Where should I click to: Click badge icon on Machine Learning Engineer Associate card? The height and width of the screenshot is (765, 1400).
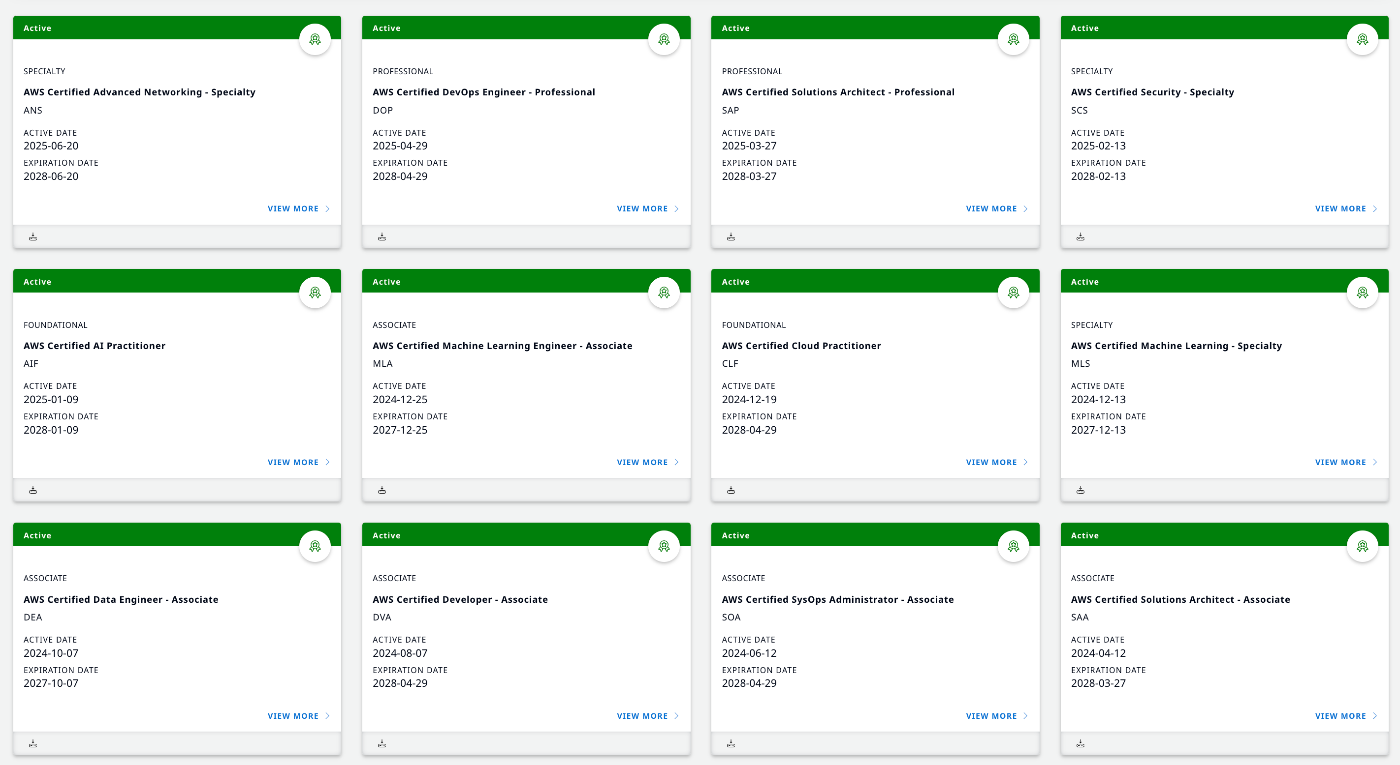(664, 293)
